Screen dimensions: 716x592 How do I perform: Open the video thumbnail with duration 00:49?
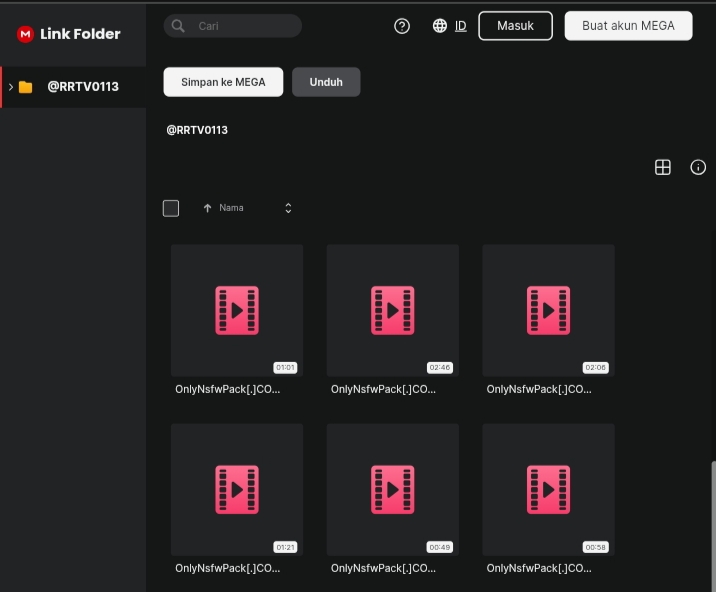(x=393, y=490)
